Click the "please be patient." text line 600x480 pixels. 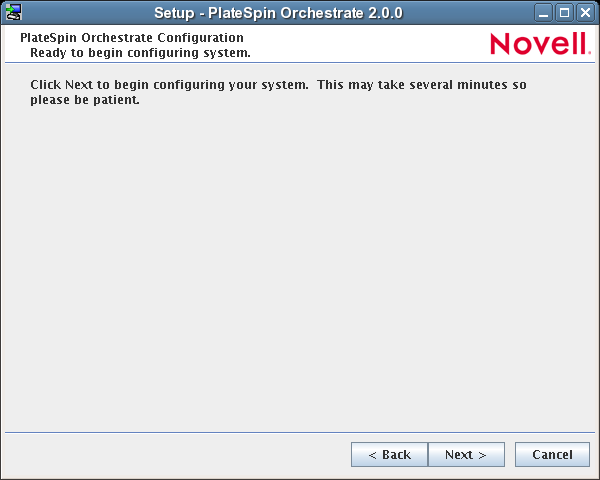[x=84, y=100]
